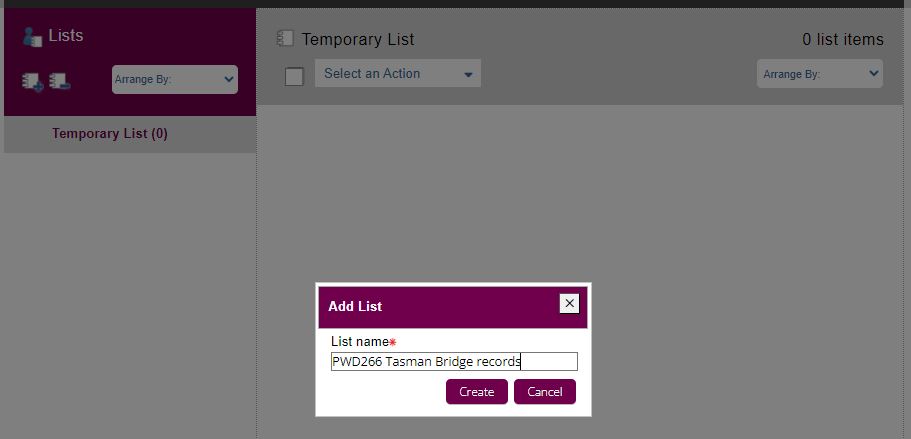The width and height of the screenshot is (911, 439).
Task: Click the delete list icon
Action: pos(59,81)
